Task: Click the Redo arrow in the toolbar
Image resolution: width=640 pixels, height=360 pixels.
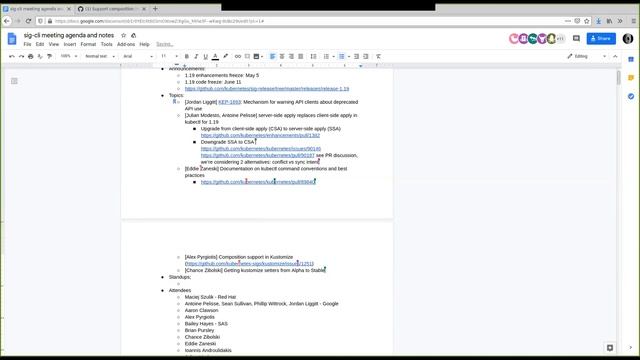Action: [21, 56]
